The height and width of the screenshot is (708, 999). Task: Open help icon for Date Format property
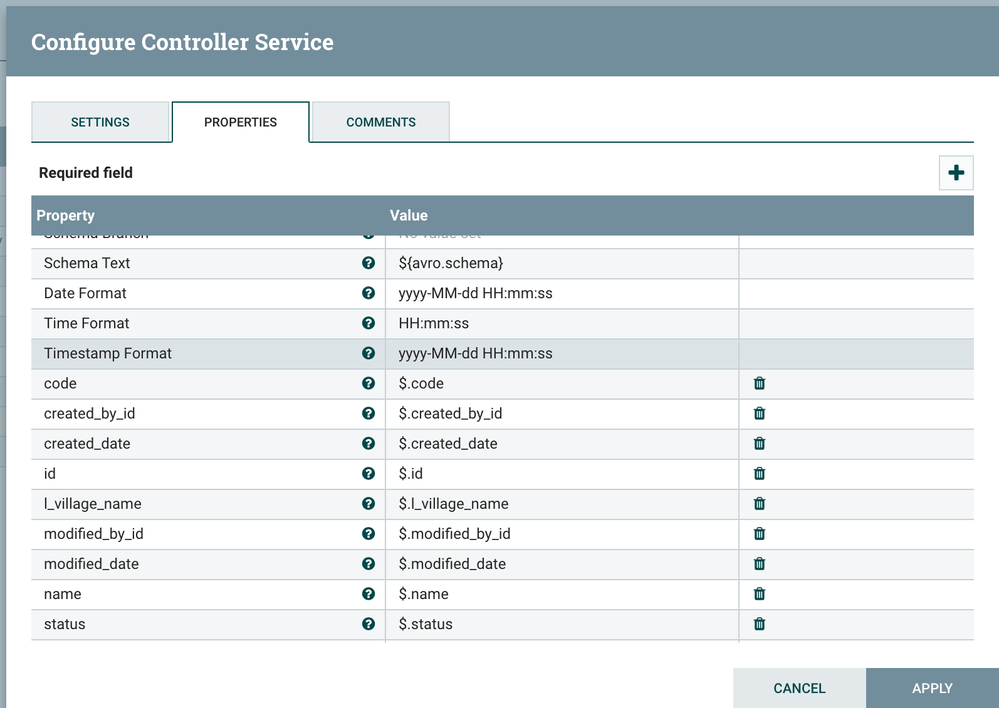click(368, 293)
